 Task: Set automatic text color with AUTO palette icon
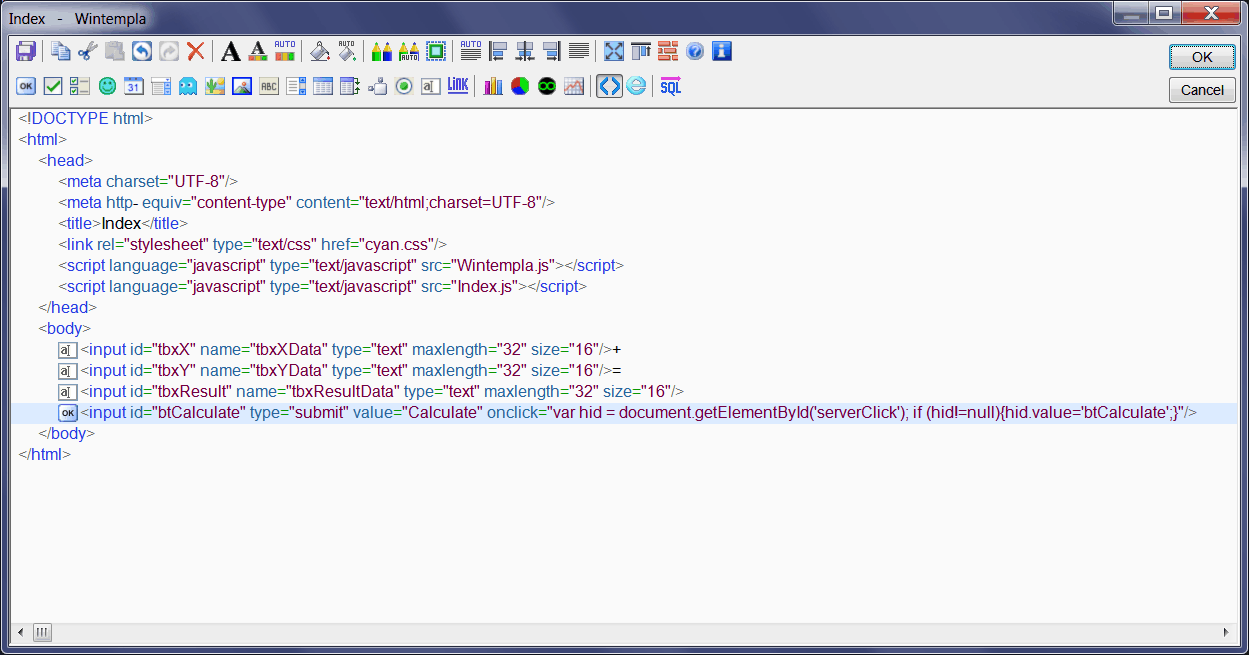coord(285,51)
